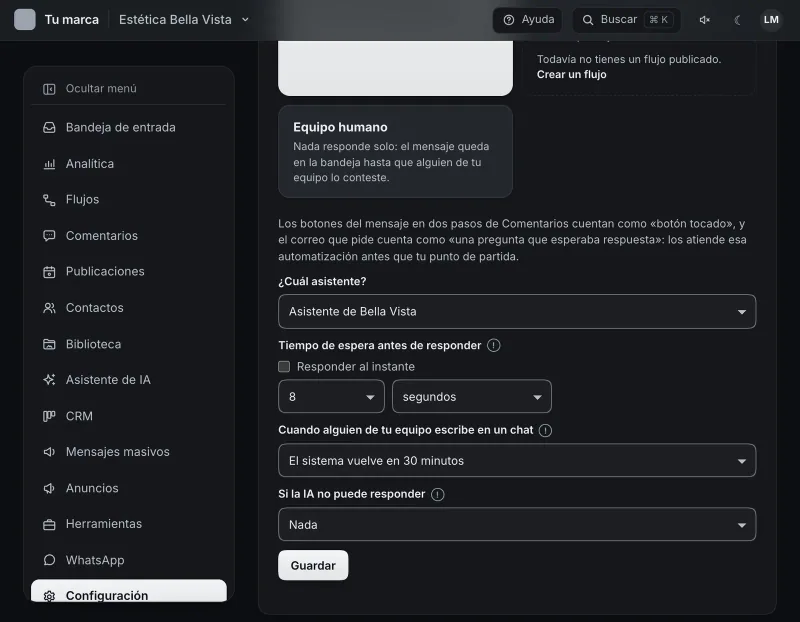Open Comentarios menu label
This screenshot has width=800, height=622.
click(102, 236)
